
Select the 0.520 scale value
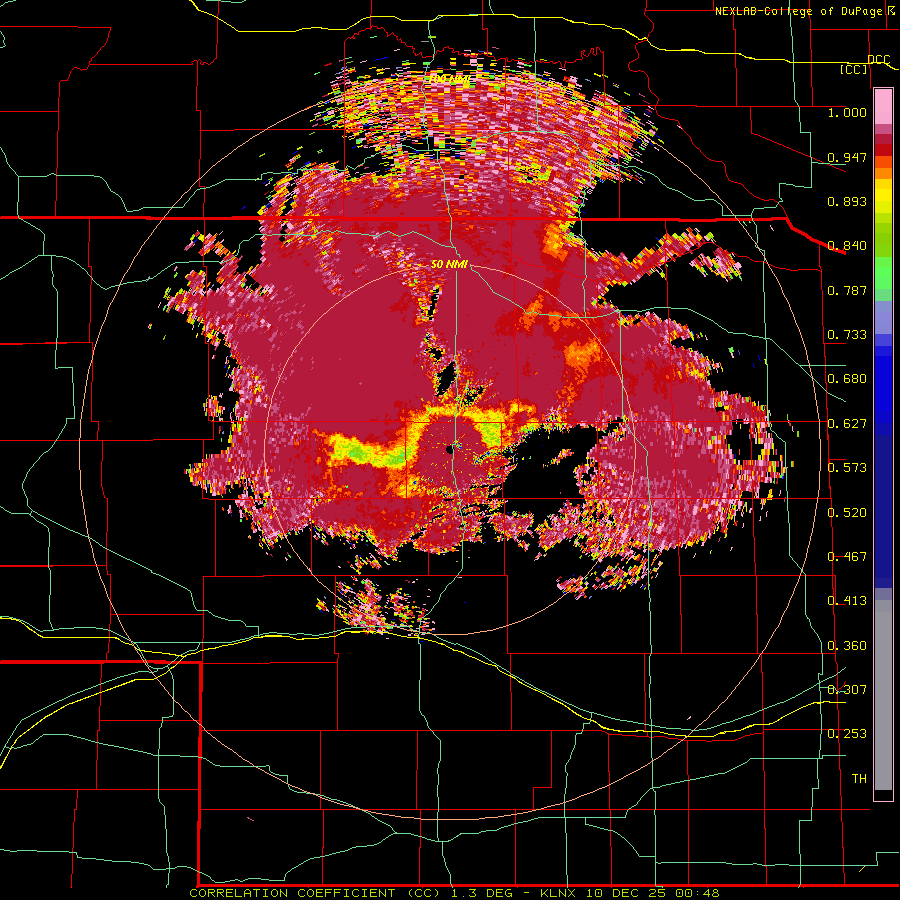847,513
